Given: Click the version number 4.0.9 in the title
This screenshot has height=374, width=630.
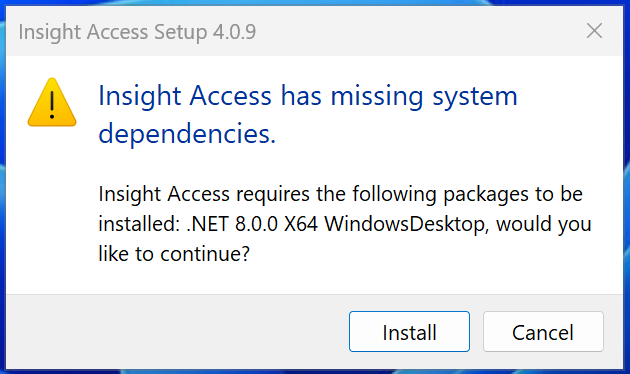Looking at the screenshot, I should [x=234, y=32].
